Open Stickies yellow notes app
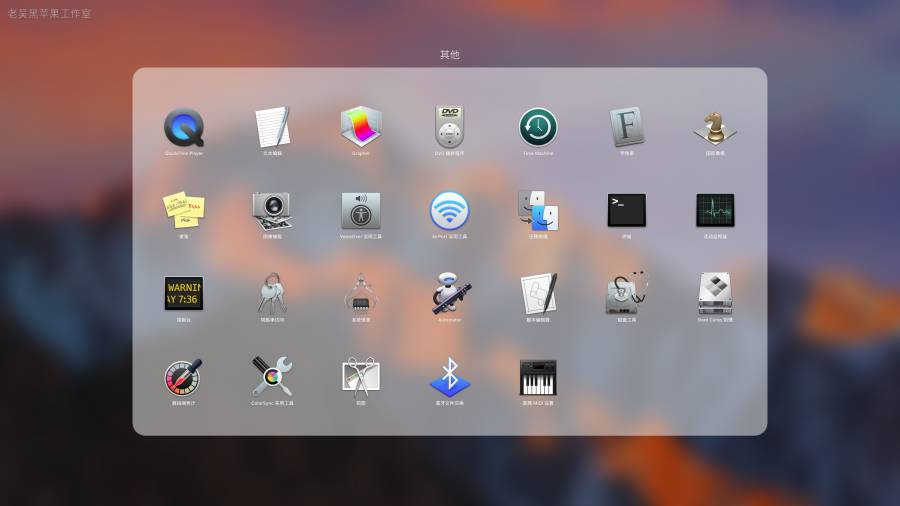This screenshot has height=506, width=900. coord(184,210)
